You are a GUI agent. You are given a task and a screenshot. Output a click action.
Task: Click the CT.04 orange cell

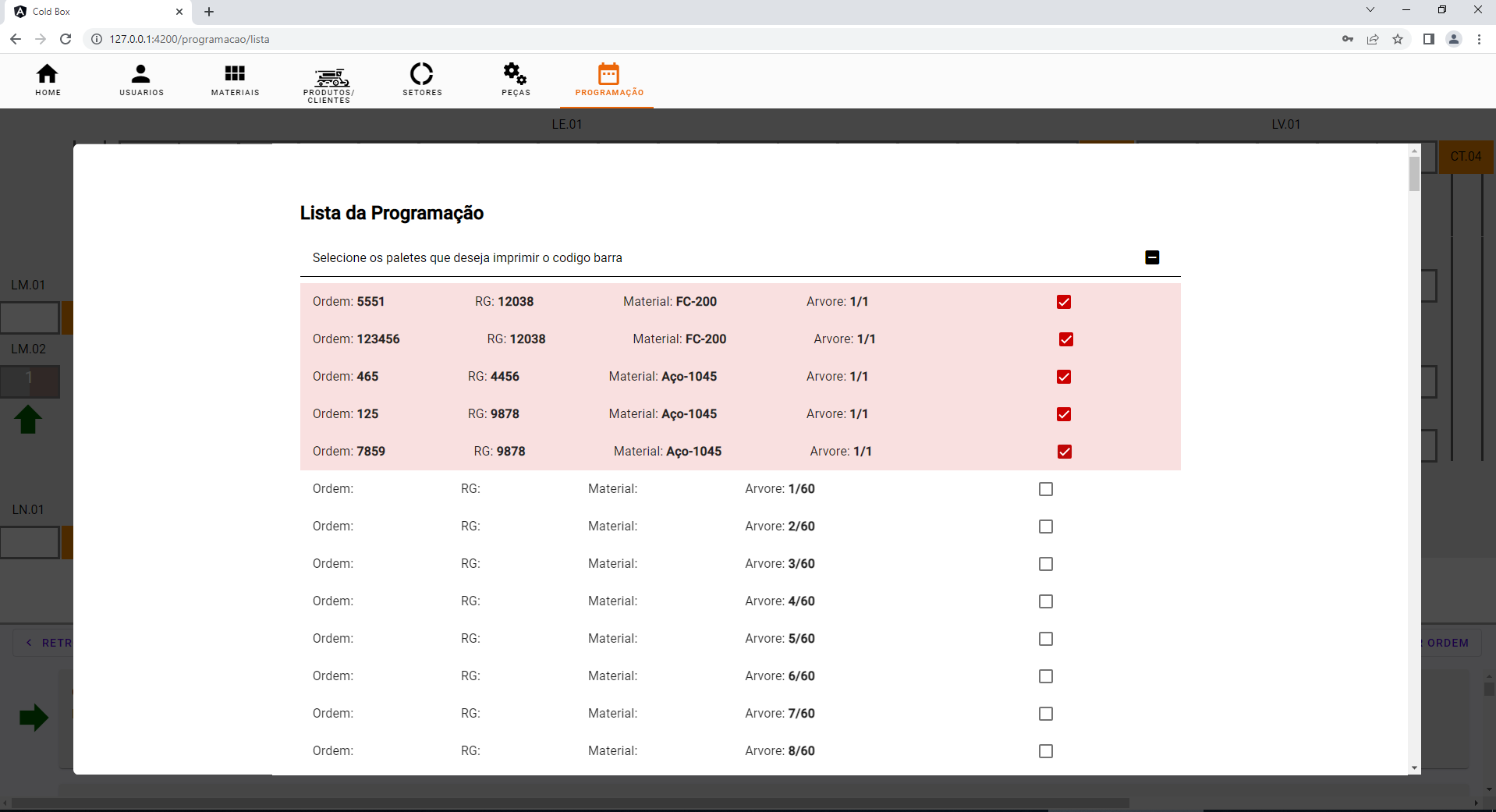[1466, 157]
